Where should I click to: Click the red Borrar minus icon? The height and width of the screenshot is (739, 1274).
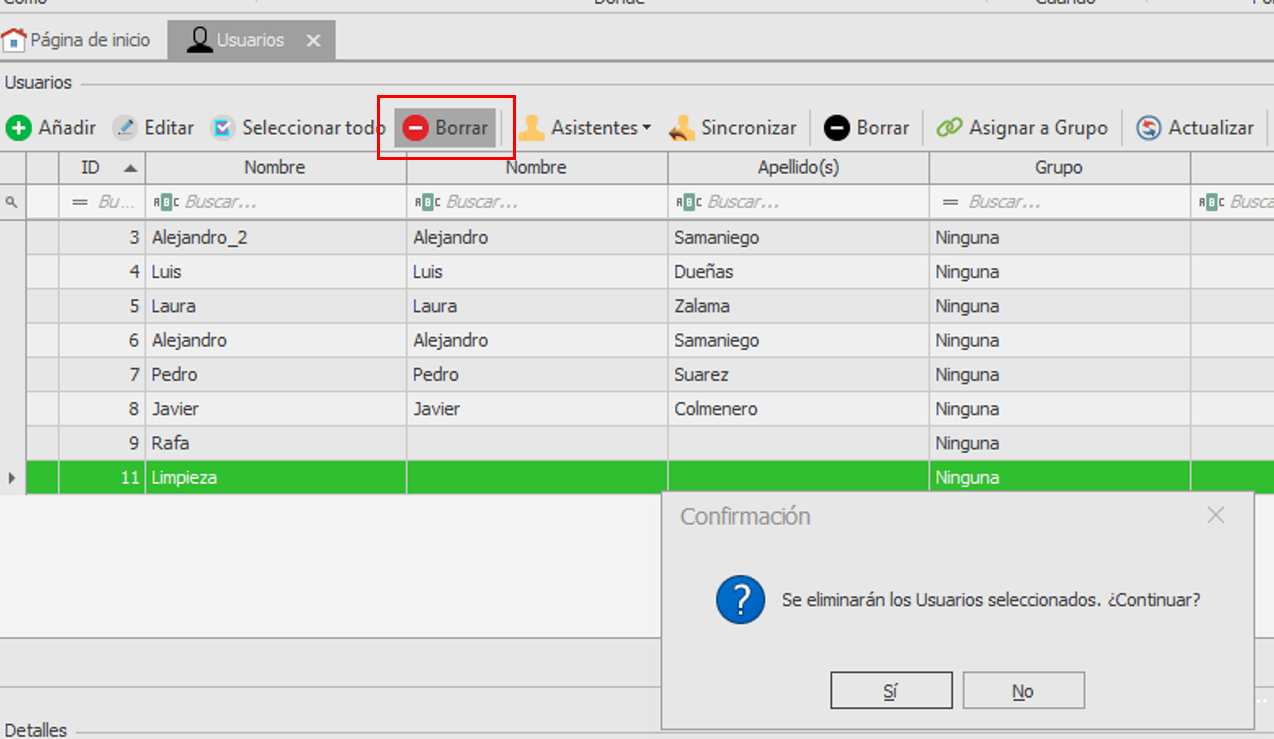tap(416, 128)
